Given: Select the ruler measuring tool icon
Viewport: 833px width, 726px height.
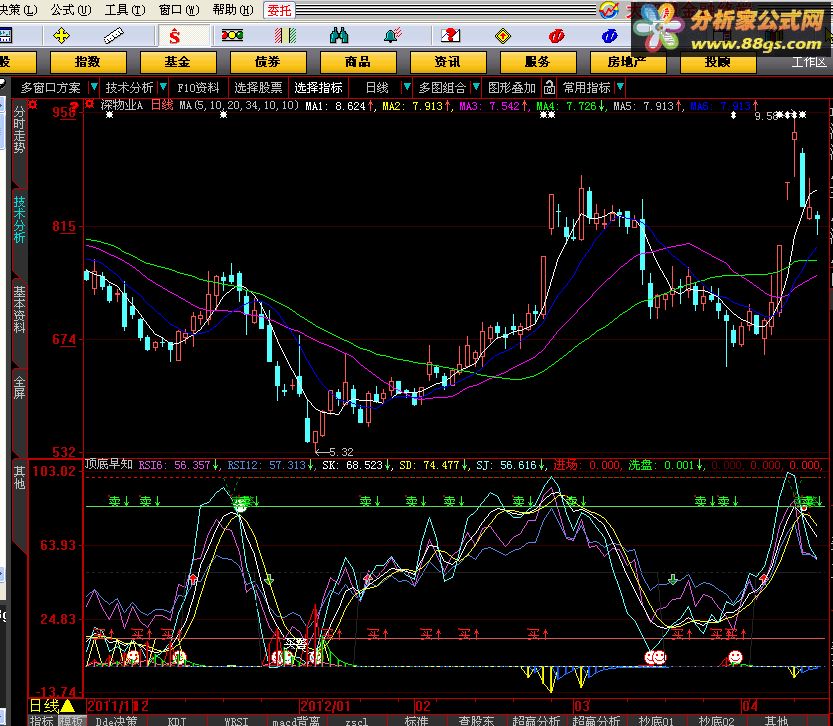Looking at the screenshot, I should (x=114, y=36).
